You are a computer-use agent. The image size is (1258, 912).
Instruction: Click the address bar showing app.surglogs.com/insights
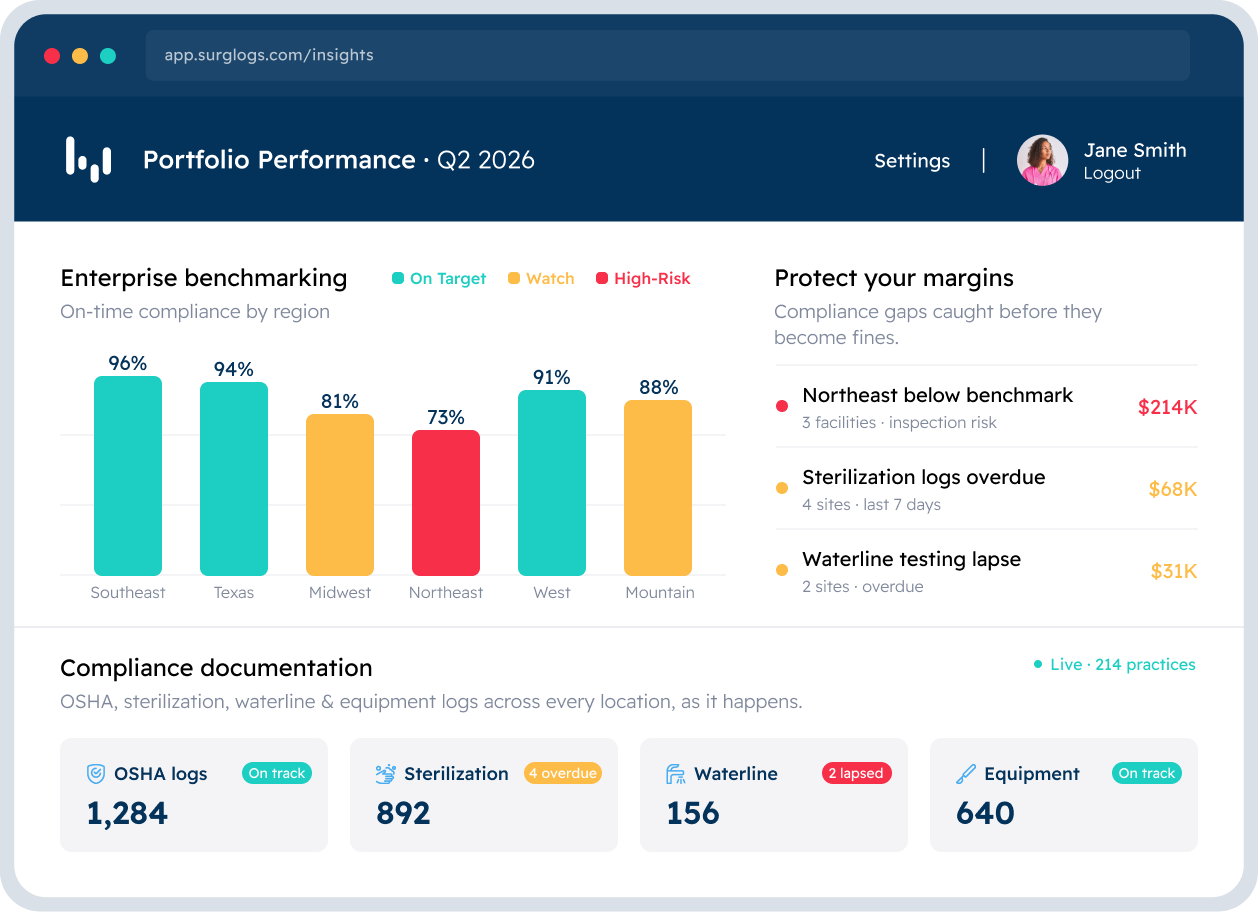pos(668,55)
